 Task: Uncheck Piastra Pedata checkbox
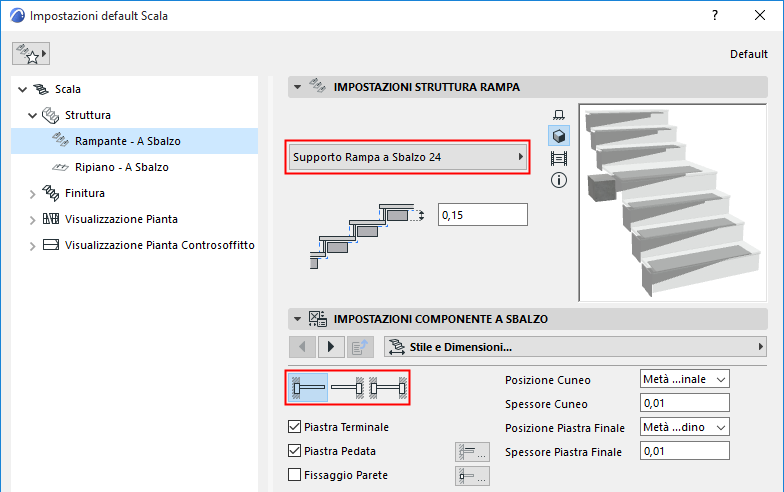click(294, 450)
